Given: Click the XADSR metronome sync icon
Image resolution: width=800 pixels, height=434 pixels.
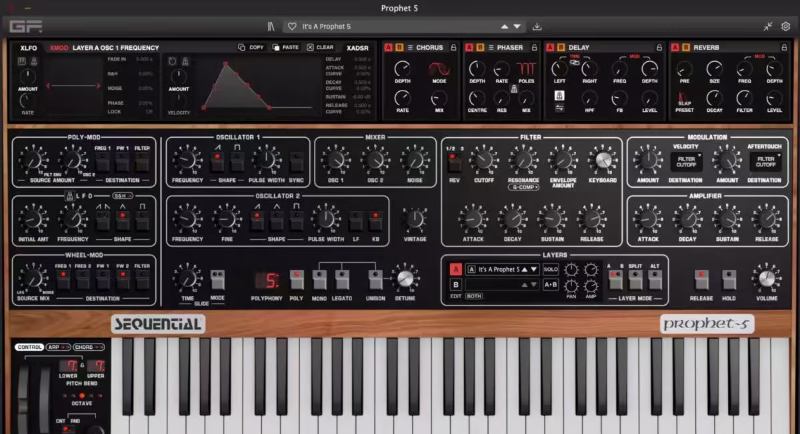Looking at the screenshot, I should pos(185,62).
